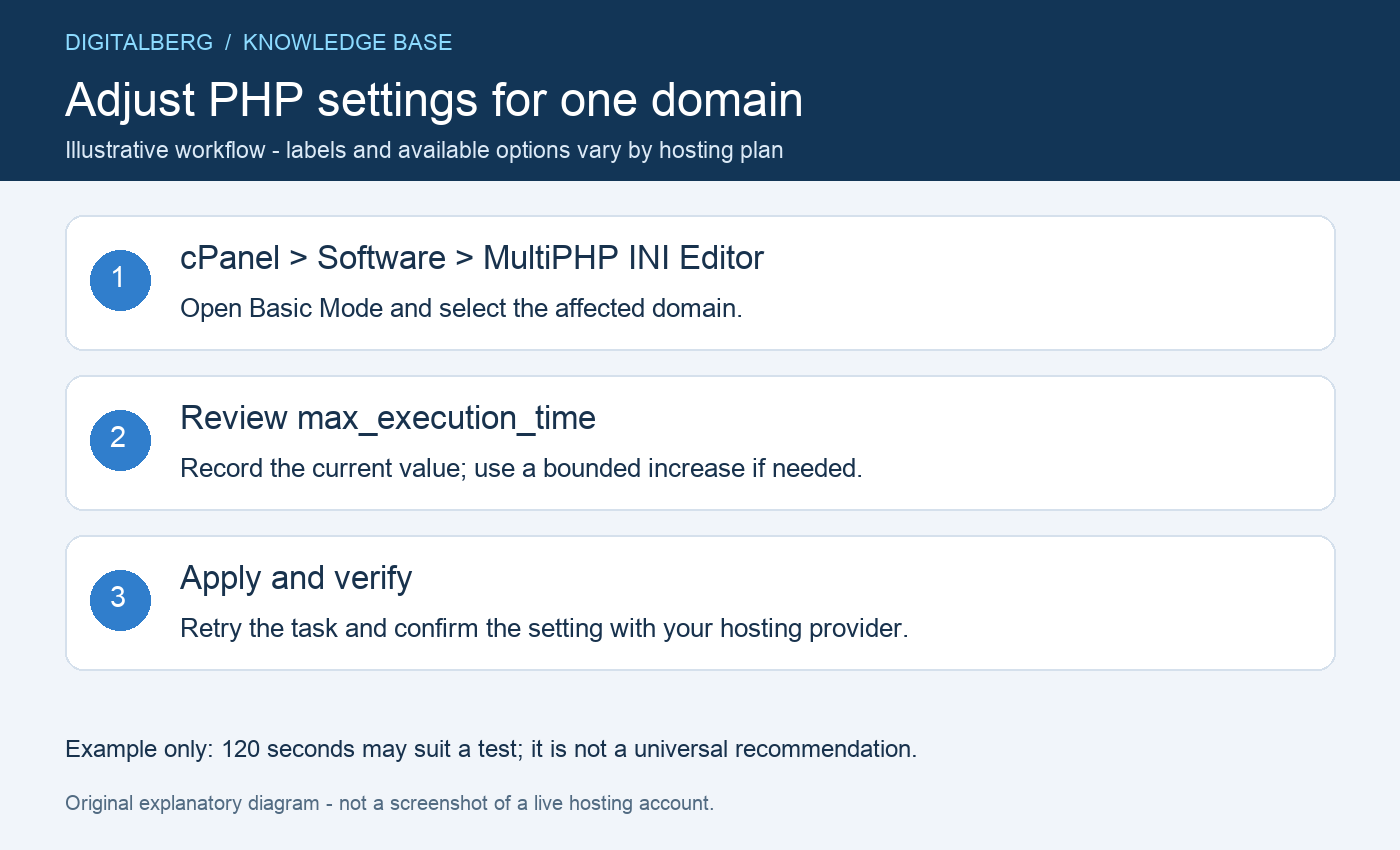Viewport: 1400px width, 850px height.
Task: Click the "Example only: 120 seconds" note
Action: pos(491,749)
